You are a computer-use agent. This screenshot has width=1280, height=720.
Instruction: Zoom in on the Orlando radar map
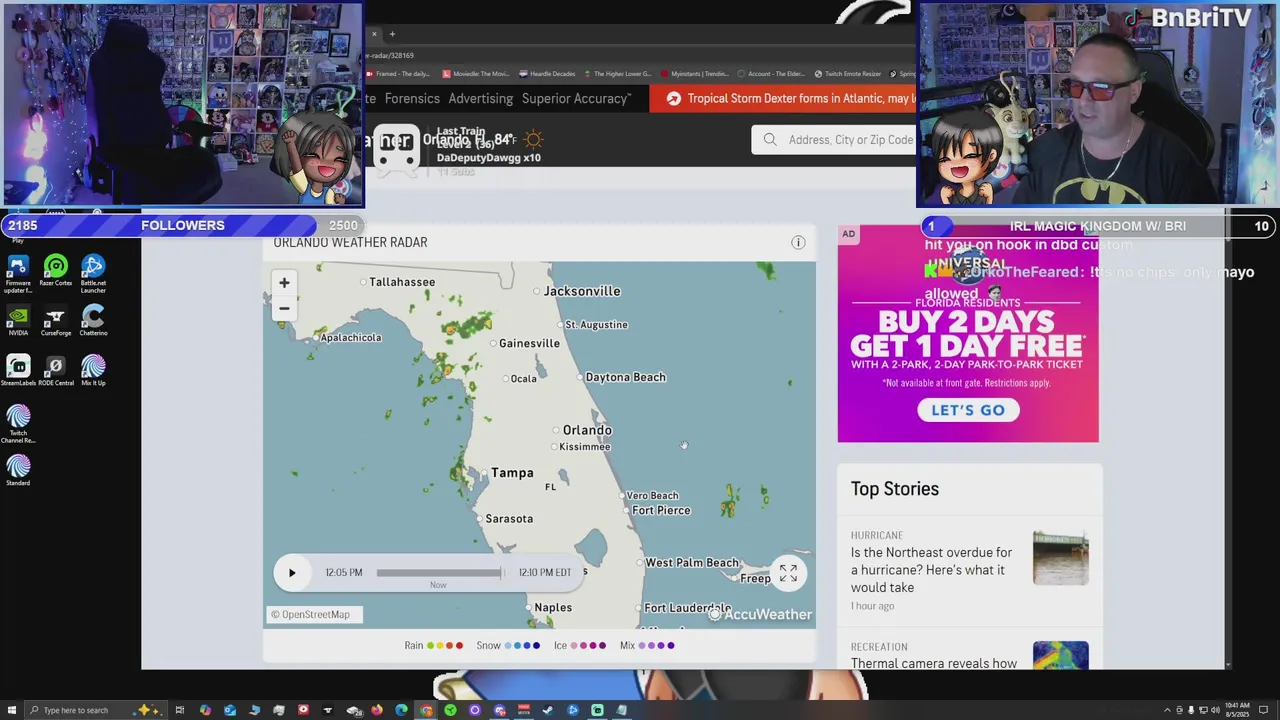(284, 283)
